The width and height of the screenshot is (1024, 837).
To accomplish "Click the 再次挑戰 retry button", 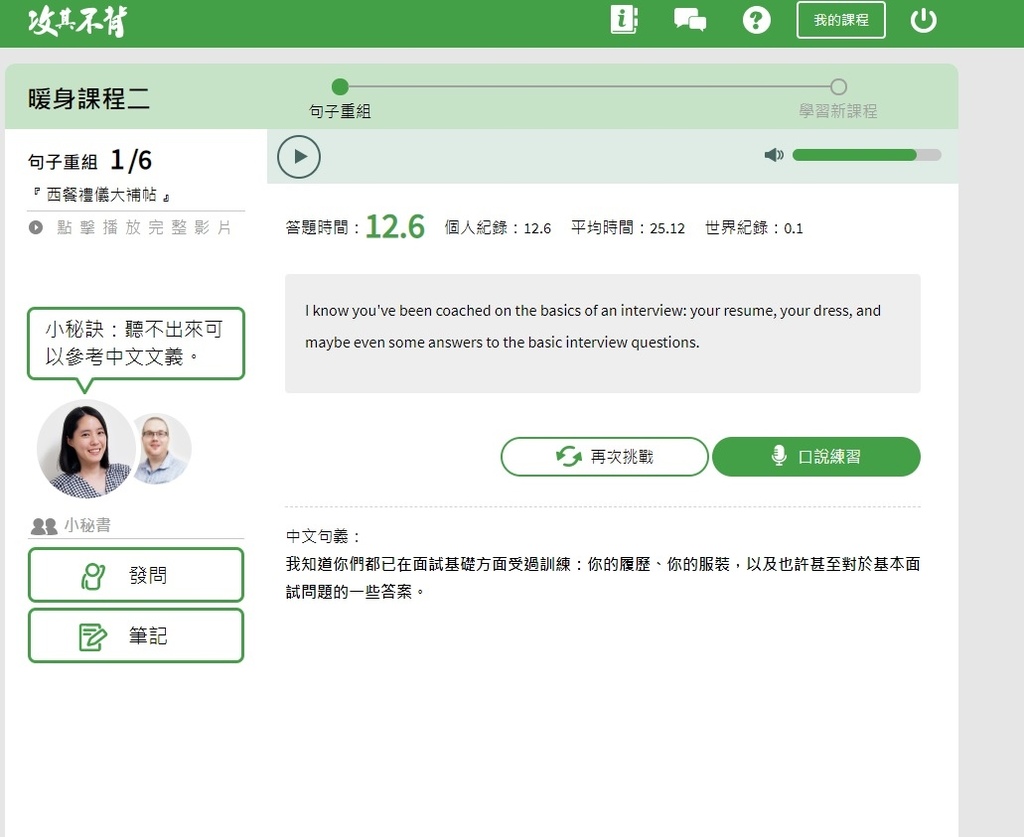I will 604,456.
